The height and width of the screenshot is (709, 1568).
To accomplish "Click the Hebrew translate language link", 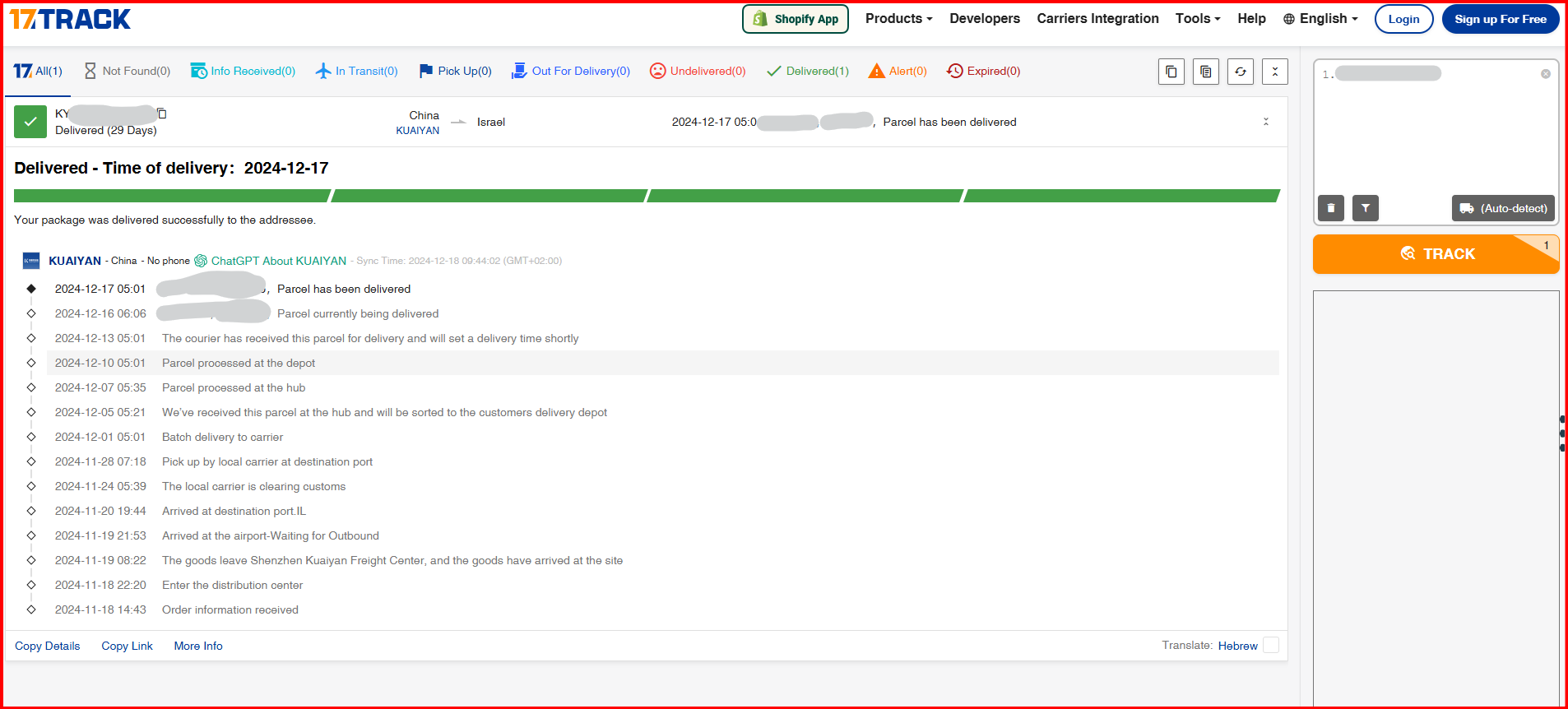I will click(x=1238, y=646).
